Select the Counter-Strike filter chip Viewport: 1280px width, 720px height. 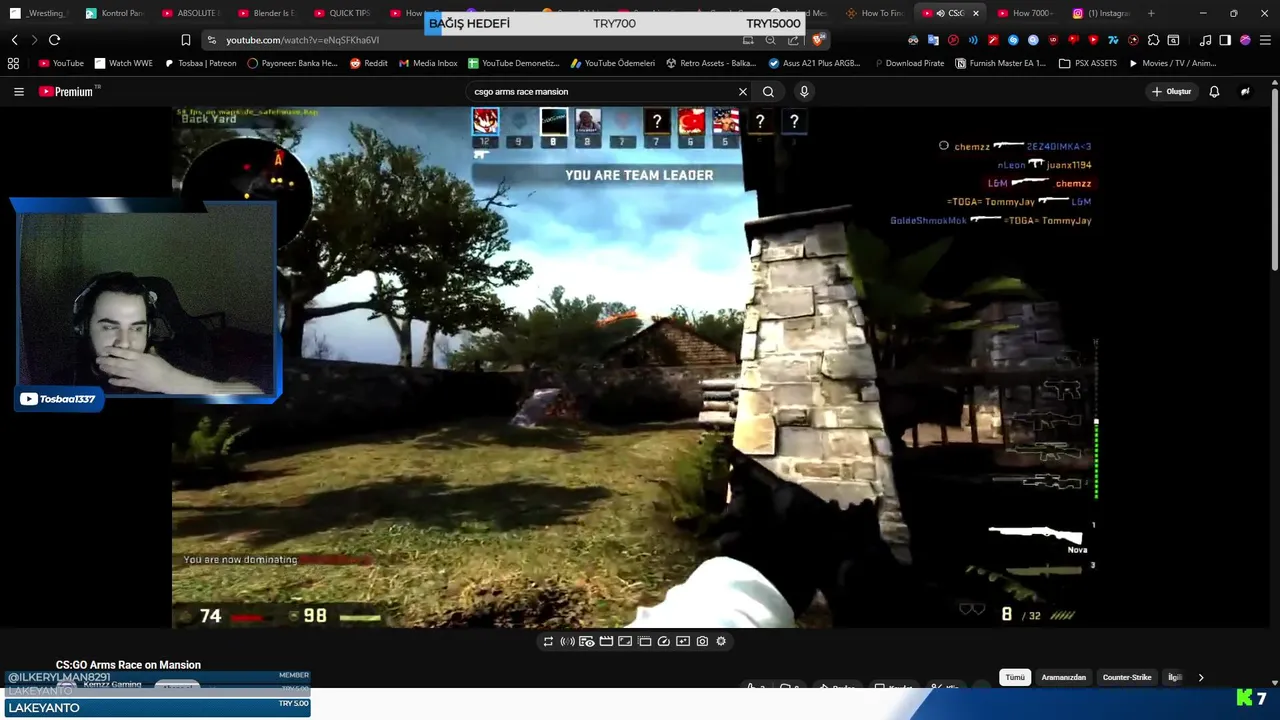[1127, 677]
